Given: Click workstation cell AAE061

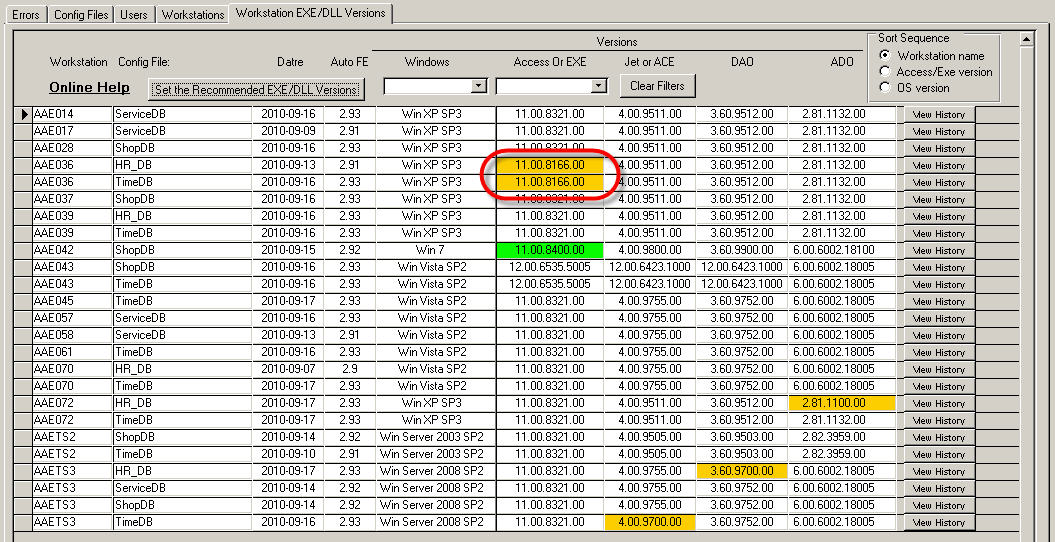Looking at the screenshot, I should (72, 352).
